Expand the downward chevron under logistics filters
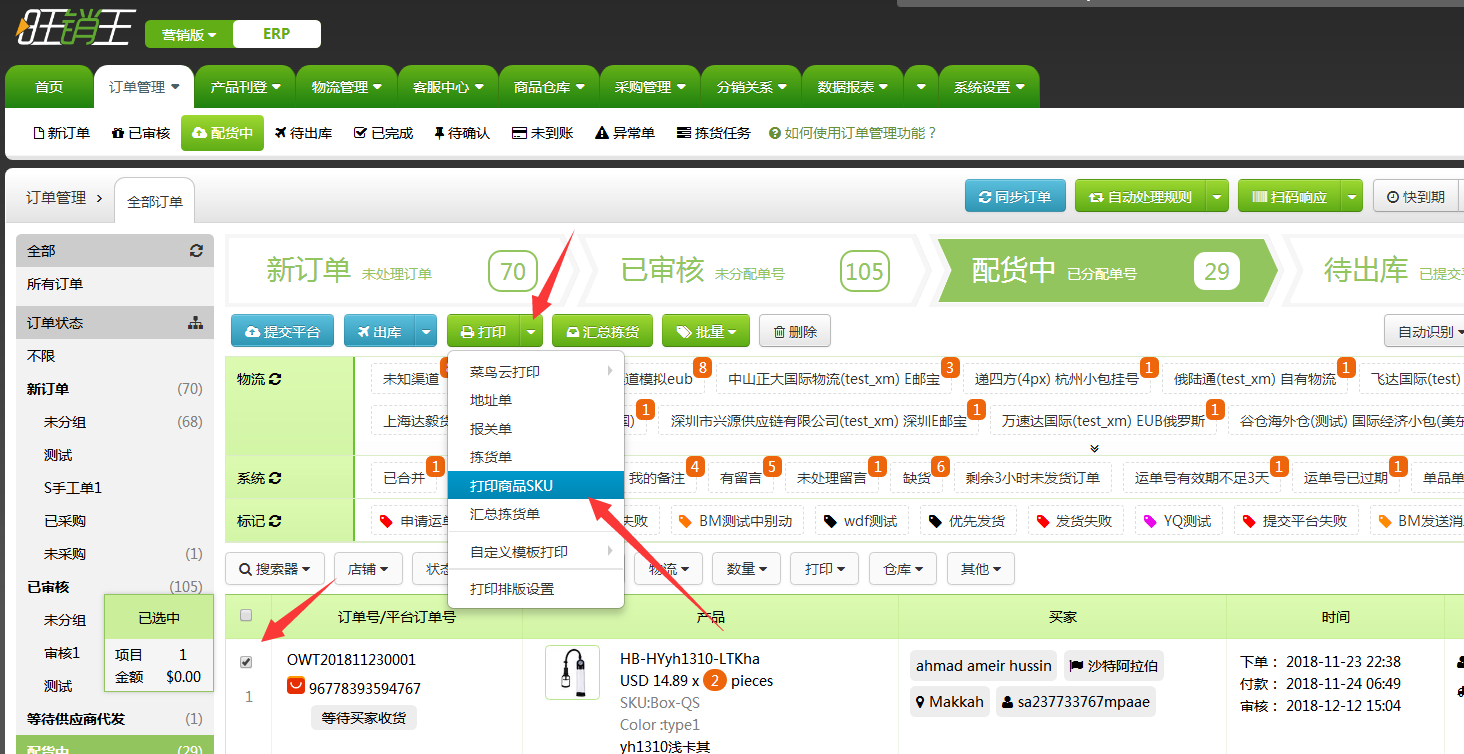Screen dimensions: 1464x754 [1094, 448]
